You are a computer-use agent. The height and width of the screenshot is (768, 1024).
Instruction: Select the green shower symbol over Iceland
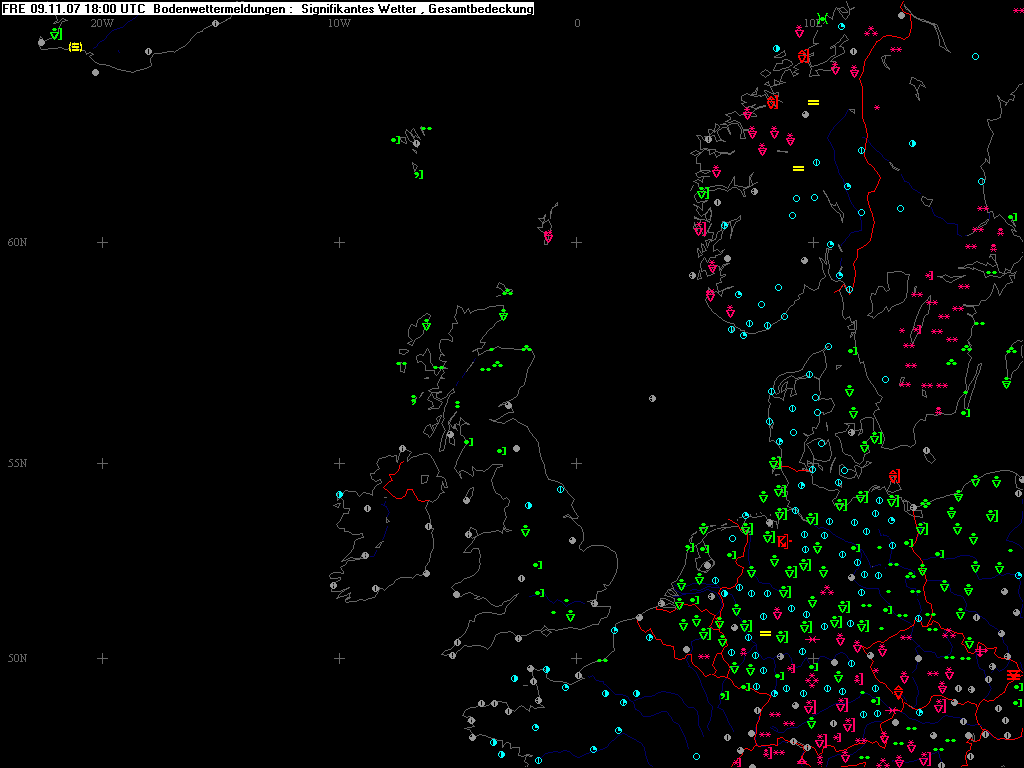[56, 35]
